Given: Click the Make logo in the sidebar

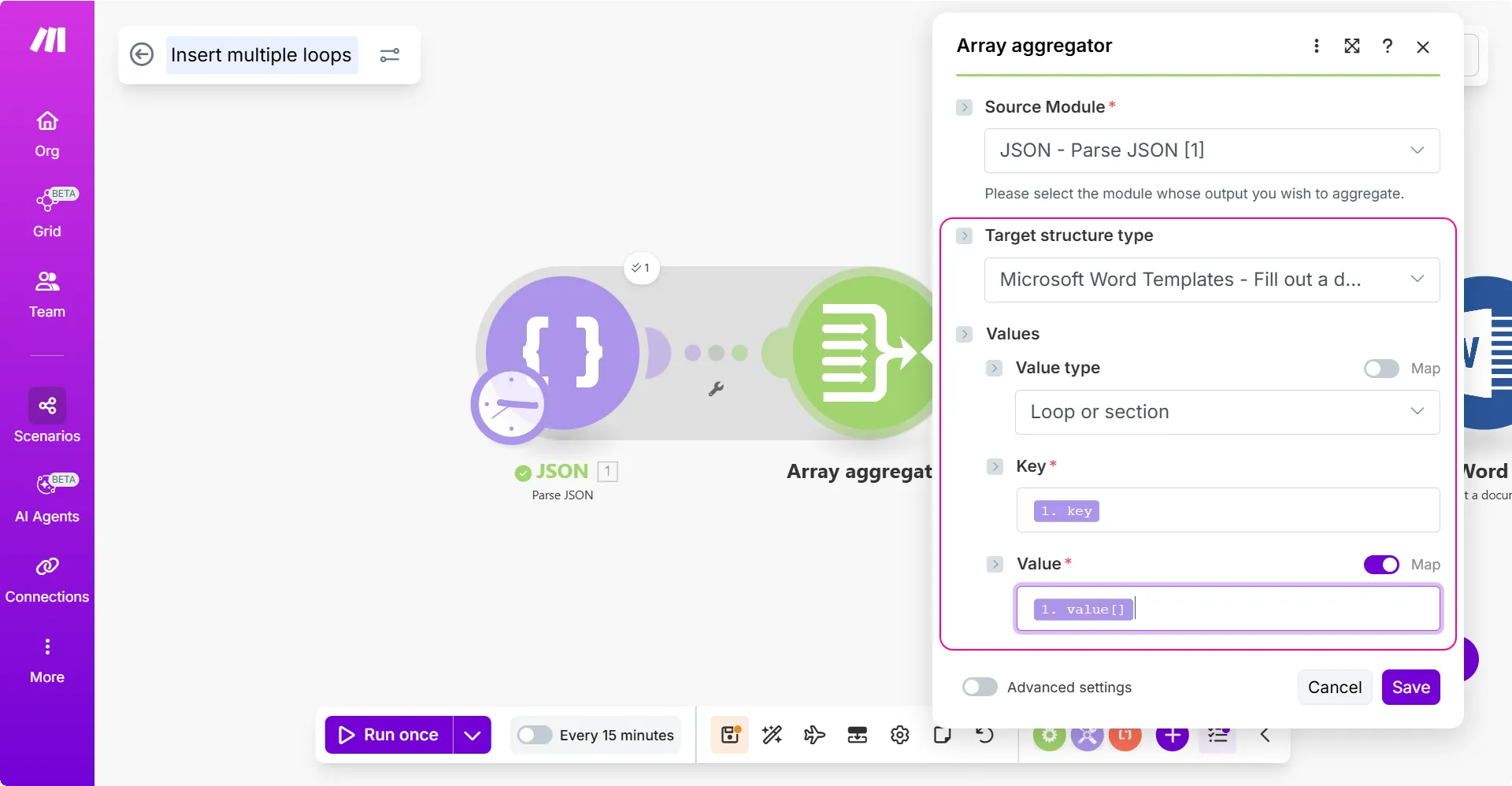Looking at the screenshot, I should pos(47,39).
